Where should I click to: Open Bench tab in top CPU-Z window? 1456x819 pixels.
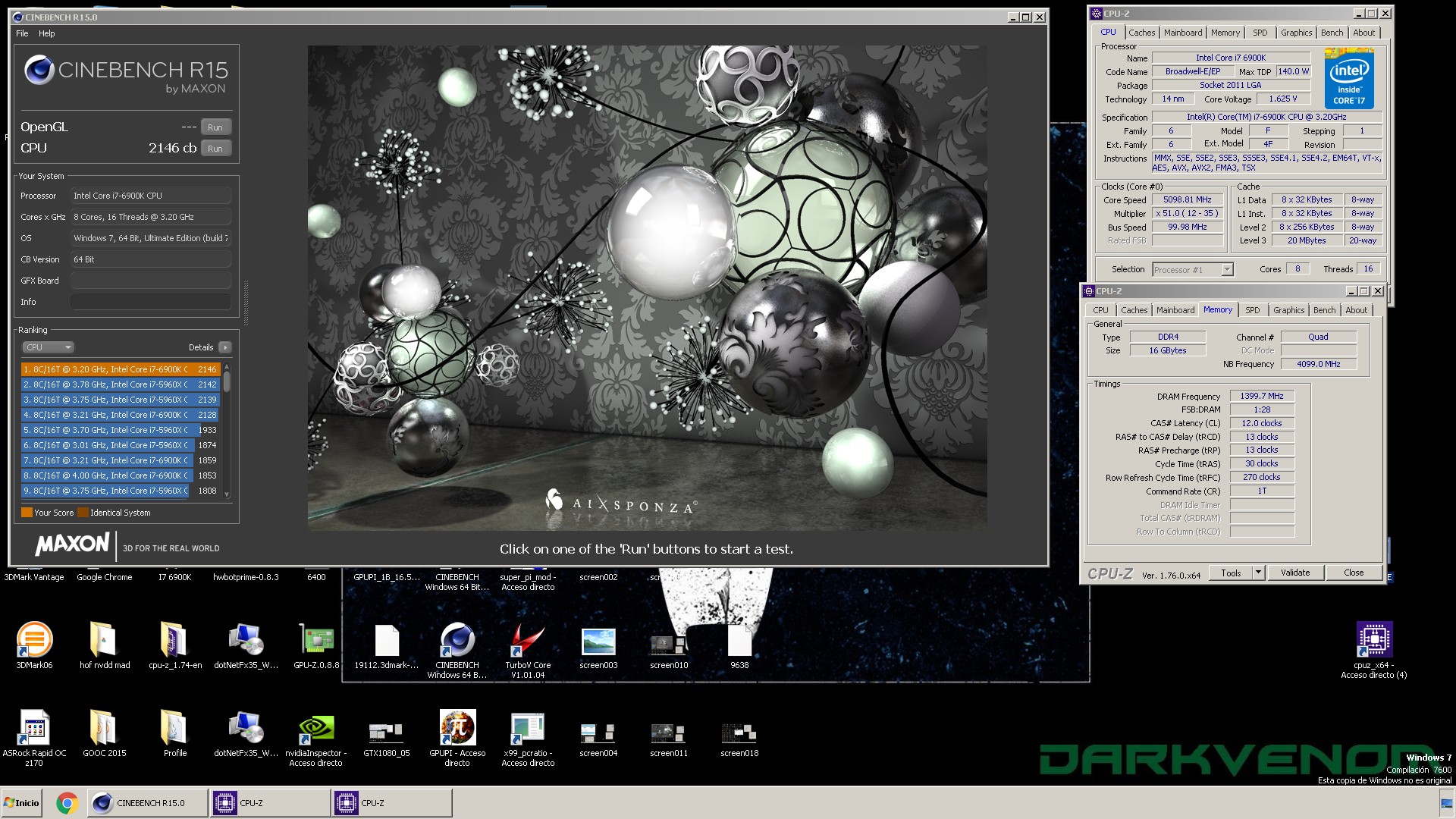[1332, 33]
